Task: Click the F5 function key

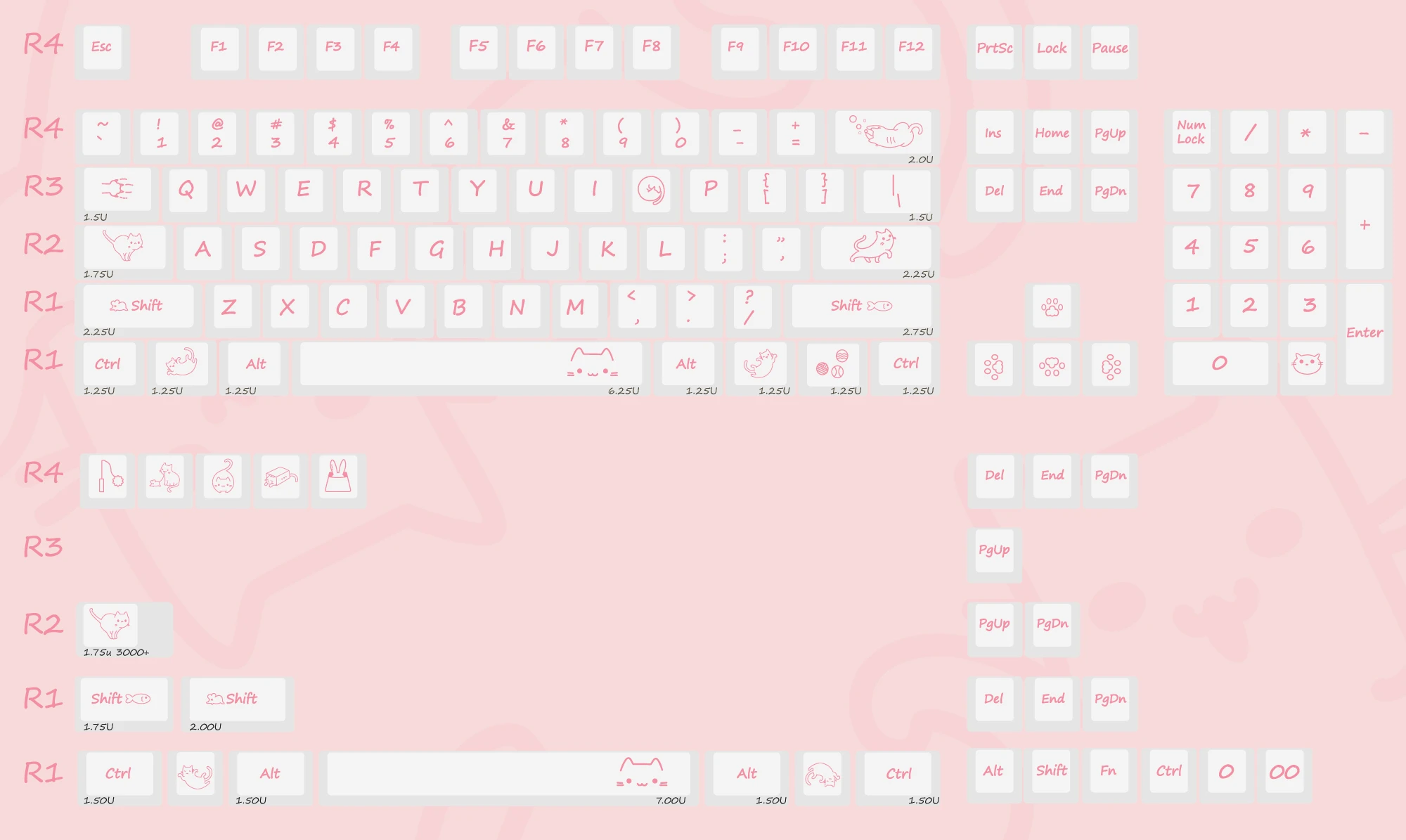Action: pos(479,46)
